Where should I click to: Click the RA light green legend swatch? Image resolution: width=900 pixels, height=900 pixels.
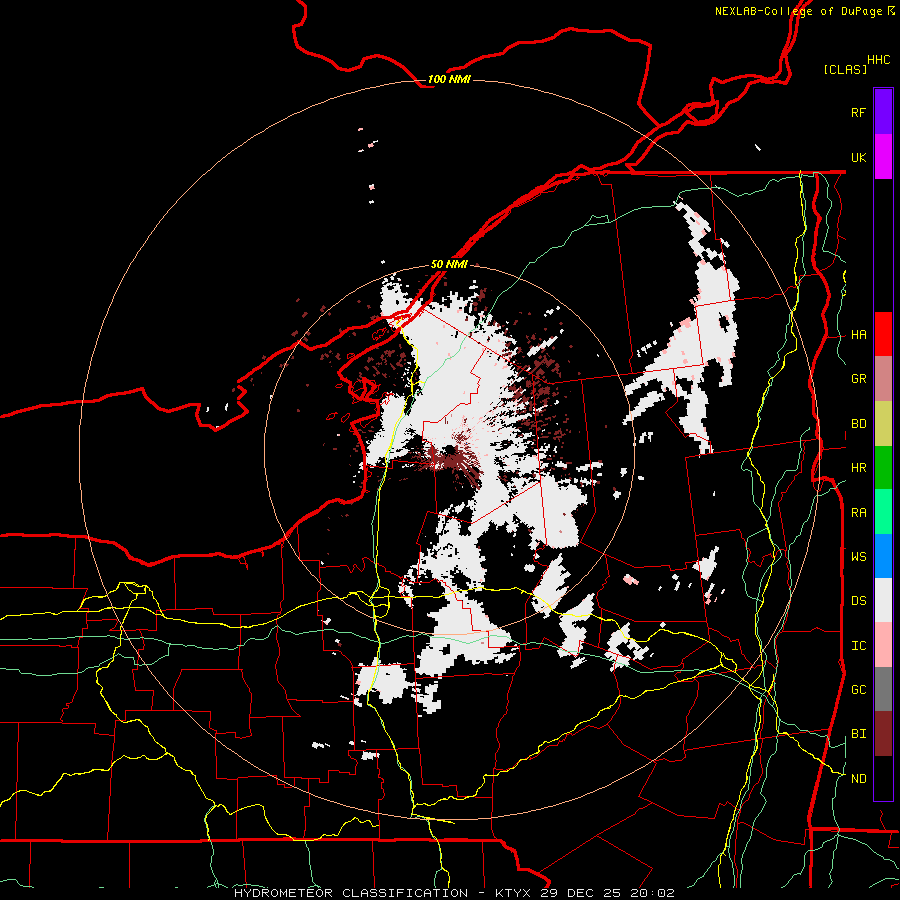883,512
